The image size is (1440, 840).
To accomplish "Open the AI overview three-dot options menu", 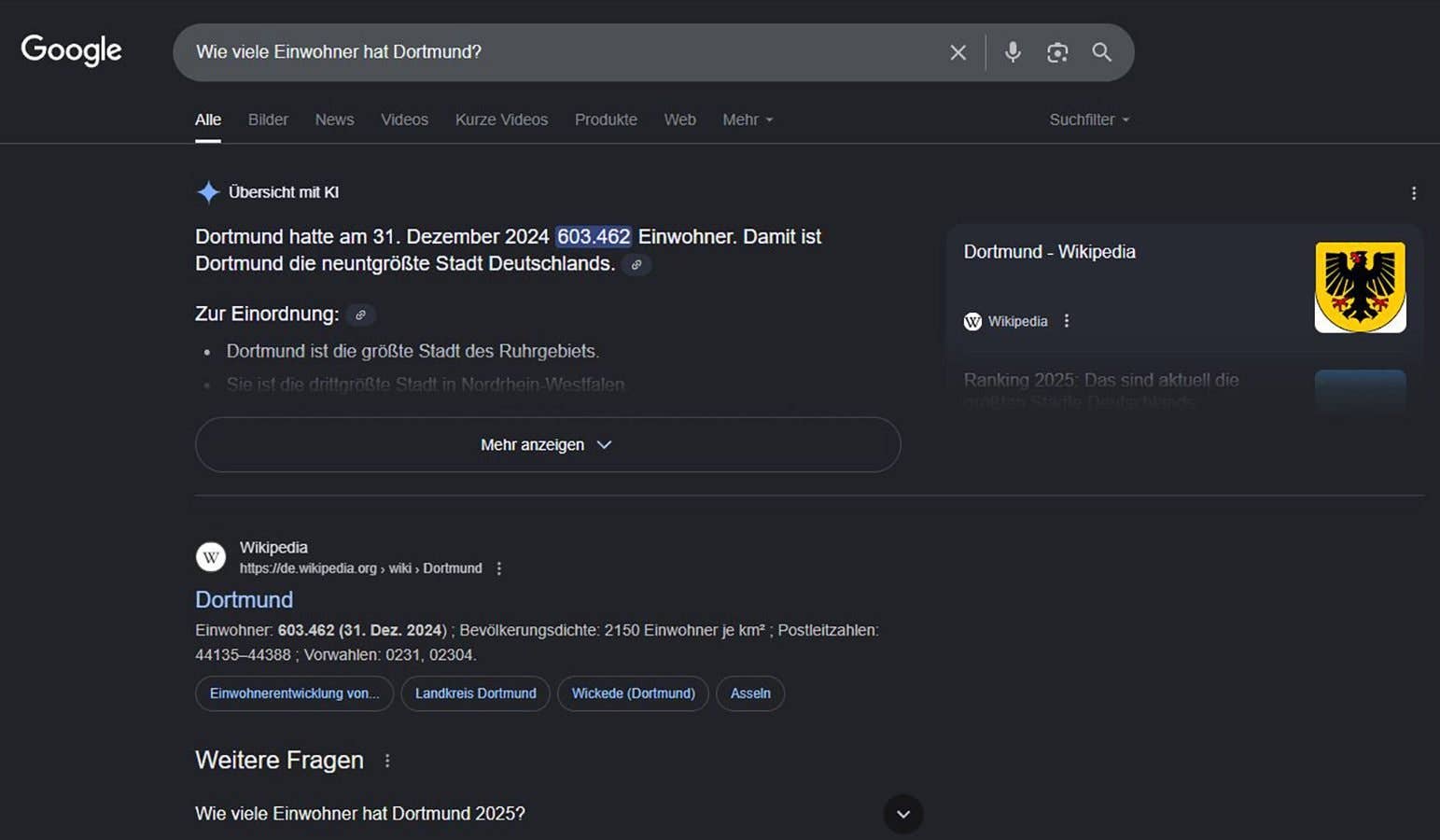I will (x=1414, y=193).
